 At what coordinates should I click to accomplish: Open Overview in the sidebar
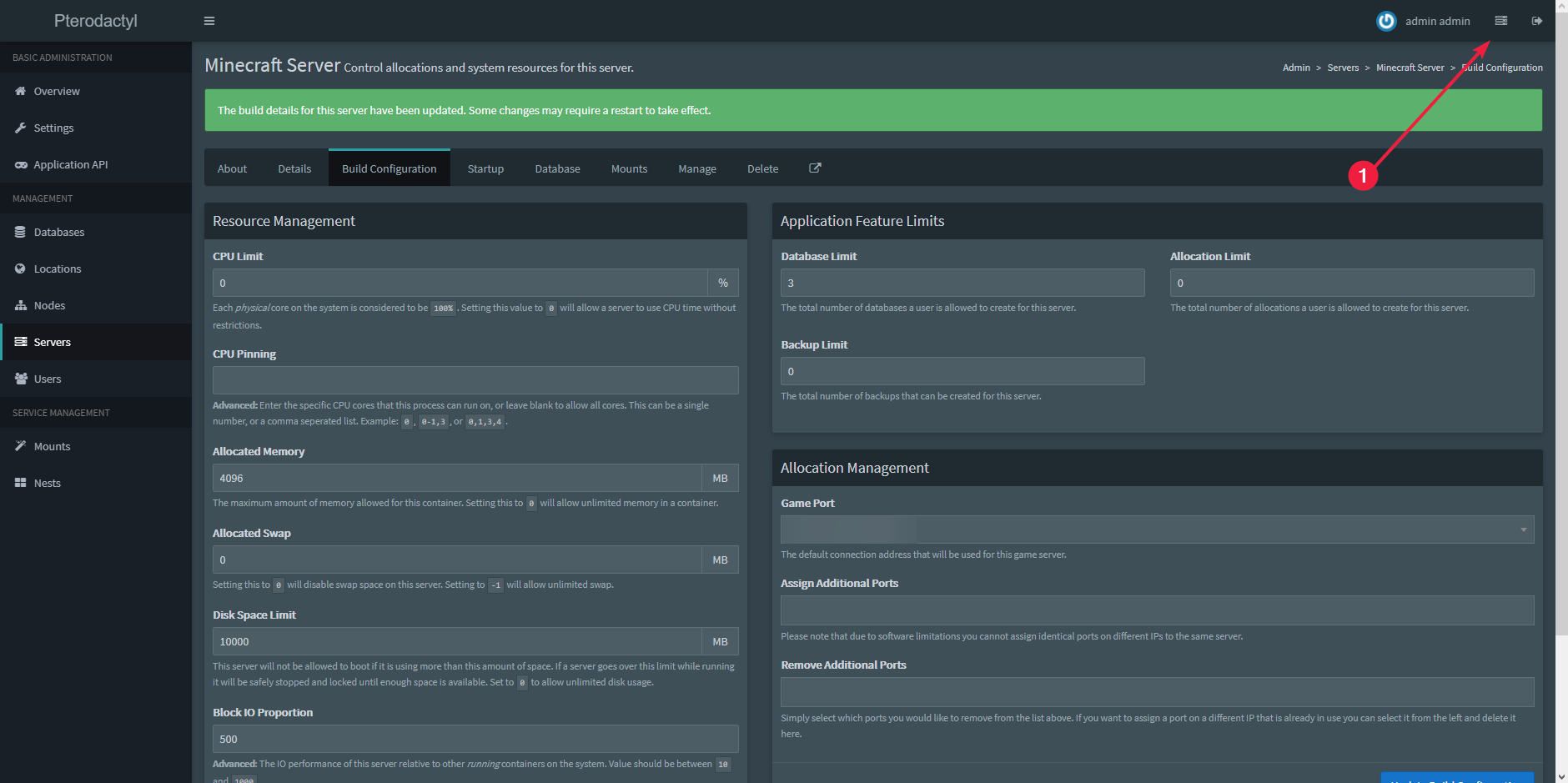coord(96,91)
